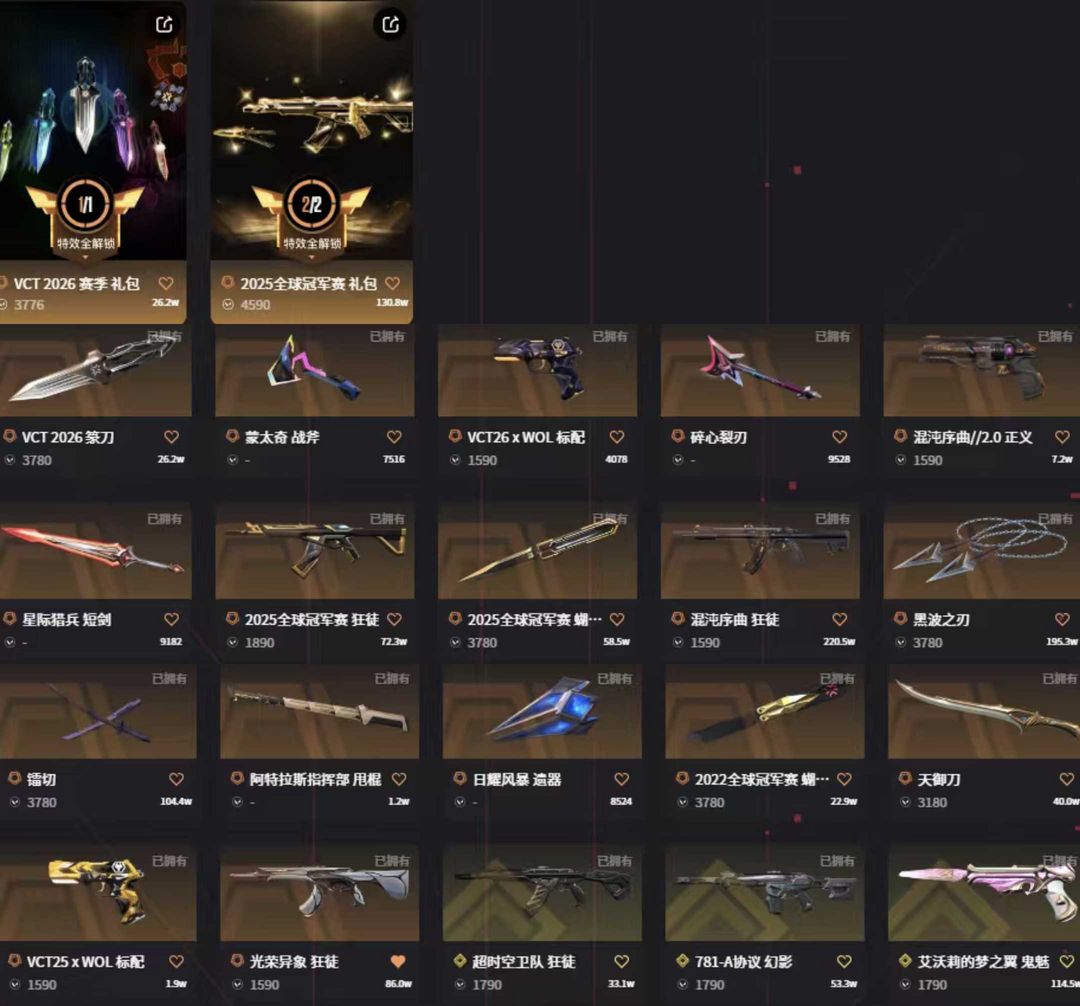Open the 天御刀 blade thumbnail
The width and height of the screenshot is (1080, 1006).
(x=984, y=711)
